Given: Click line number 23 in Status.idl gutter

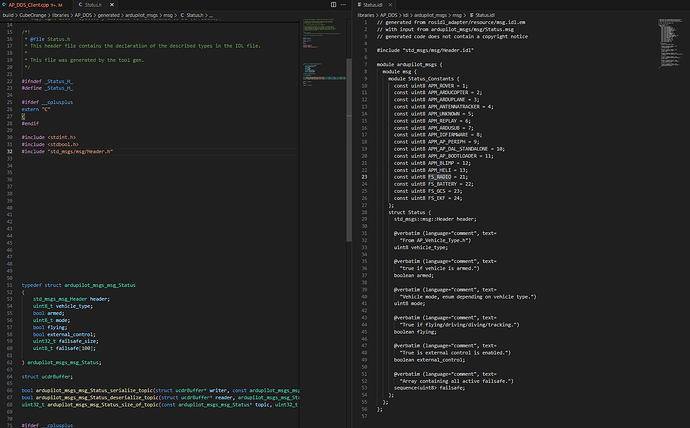Looking at the screenshot, I should (364, 177).
